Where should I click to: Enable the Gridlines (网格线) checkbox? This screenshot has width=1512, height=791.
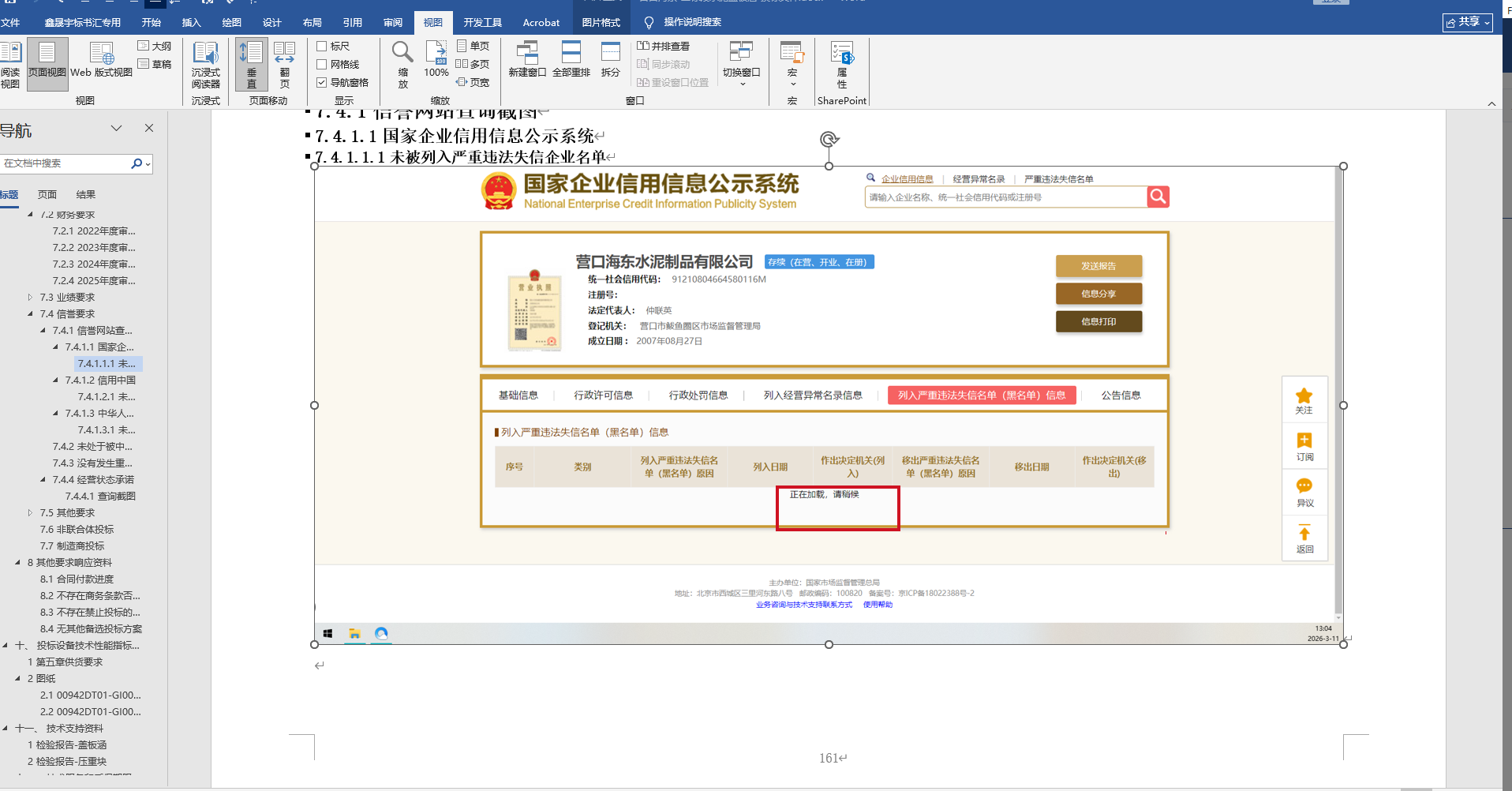click(x=322, y=65)
